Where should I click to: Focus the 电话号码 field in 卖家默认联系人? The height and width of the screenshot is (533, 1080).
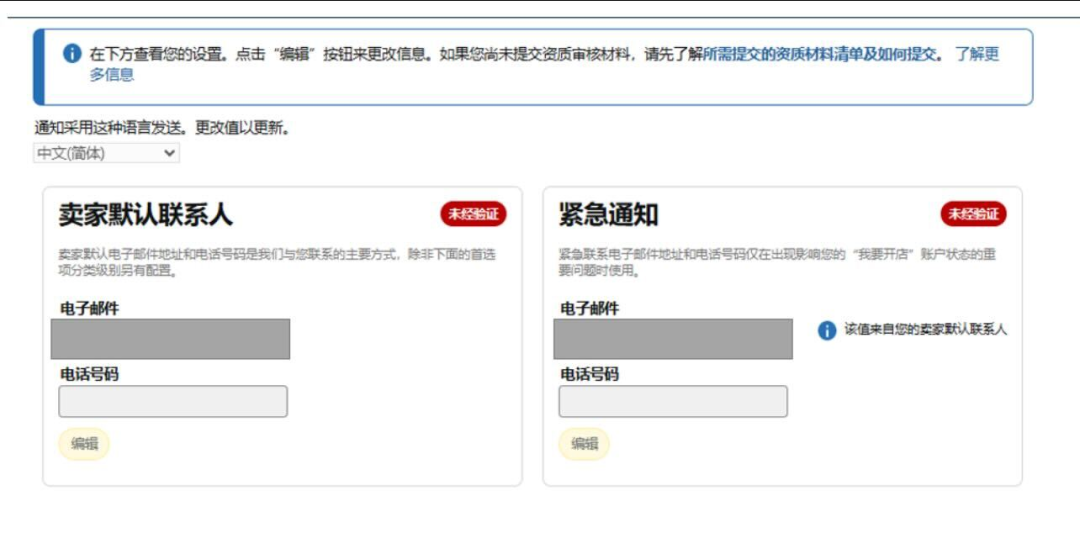point(173,401)
